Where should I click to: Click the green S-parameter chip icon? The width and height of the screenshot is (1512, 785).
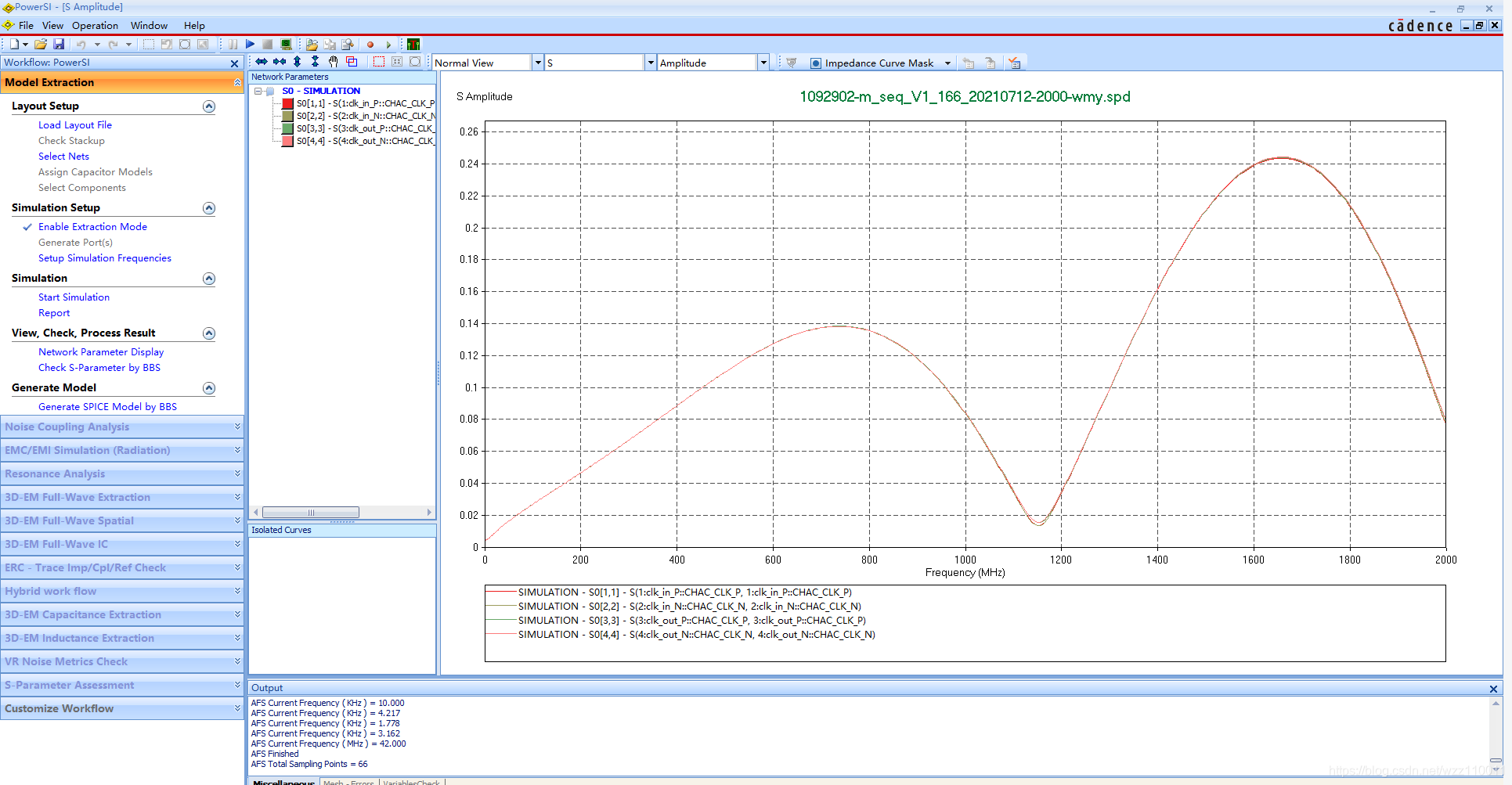point(286,45)
